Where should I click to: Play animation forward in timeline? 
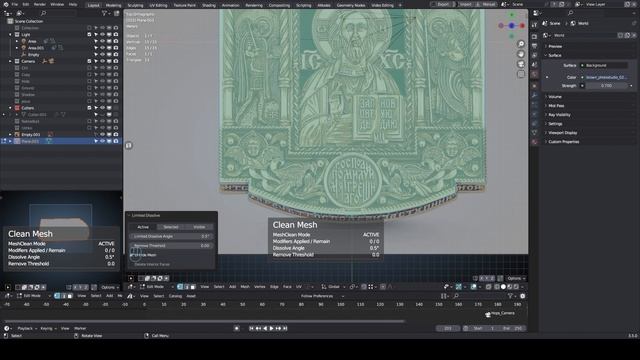(x=272, y=328)
